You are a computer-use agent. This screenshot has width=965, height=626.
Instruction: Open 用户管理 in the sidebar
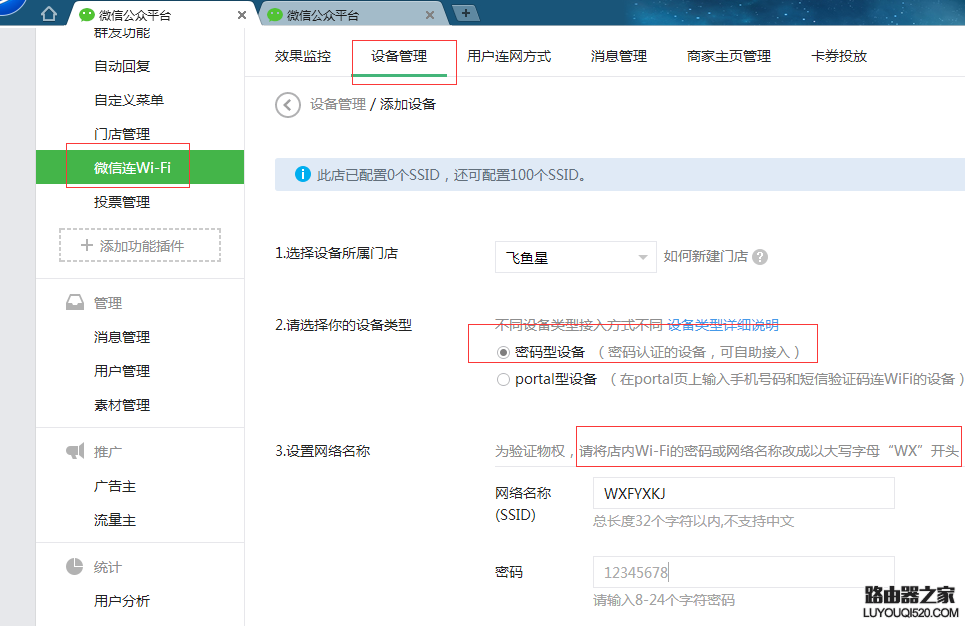(x=122, y=371)
